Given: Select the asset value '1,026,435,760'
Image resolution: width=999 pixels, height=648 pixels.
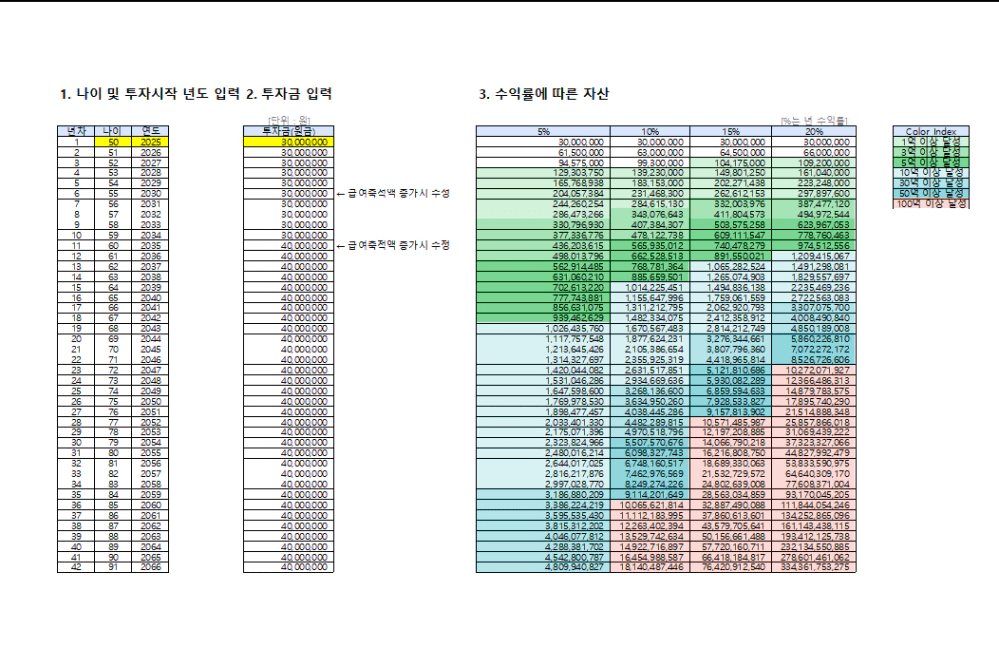Looking at the screenshot, I should click(x=543, y=329).
